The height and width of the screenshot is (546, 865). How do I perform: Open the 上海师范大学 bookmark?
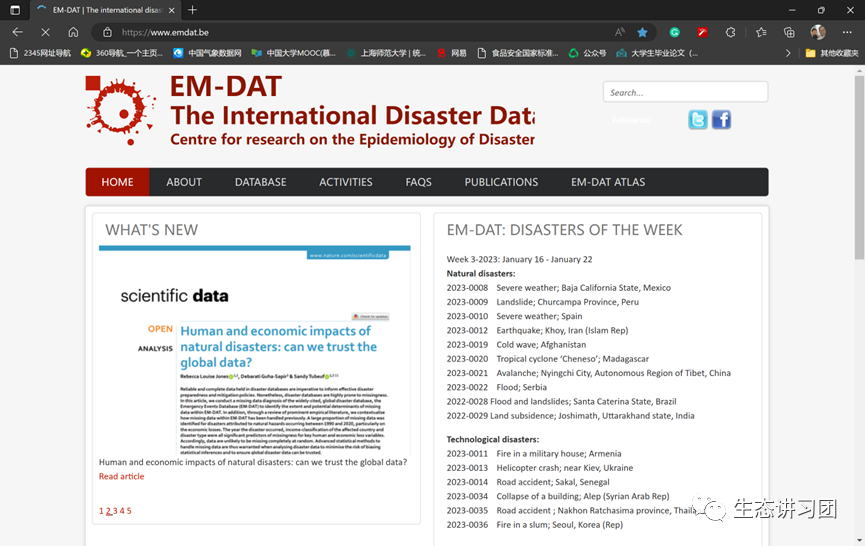[x=387, y=53]
